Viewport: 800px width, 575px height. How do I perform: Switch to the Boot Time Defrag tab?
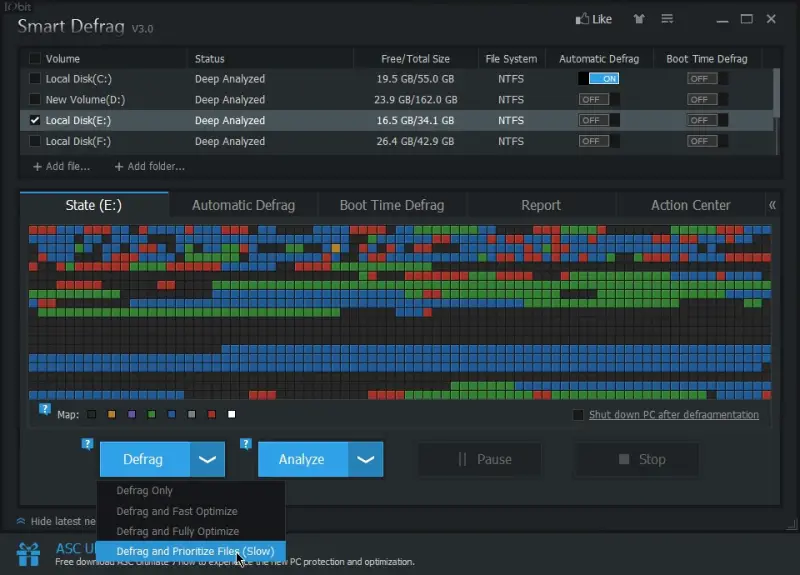point(392,205)
